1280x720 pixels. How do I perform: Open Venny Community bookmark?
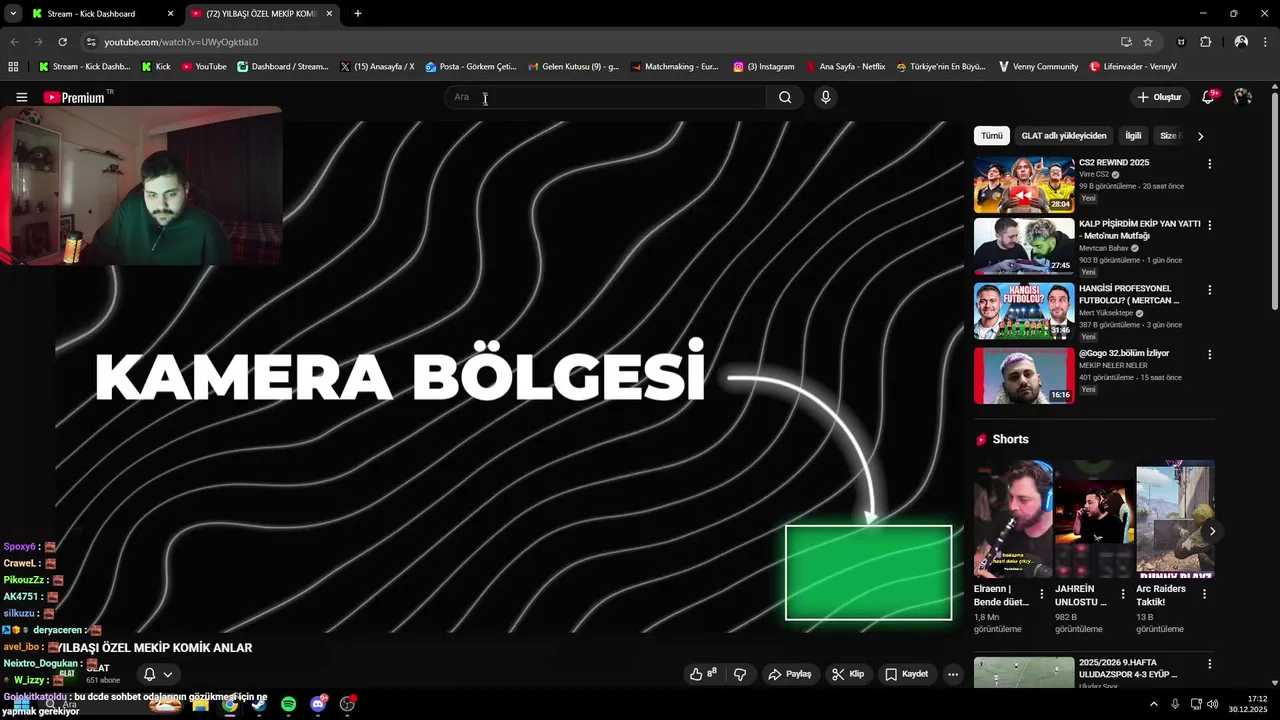click(1038, 67)
